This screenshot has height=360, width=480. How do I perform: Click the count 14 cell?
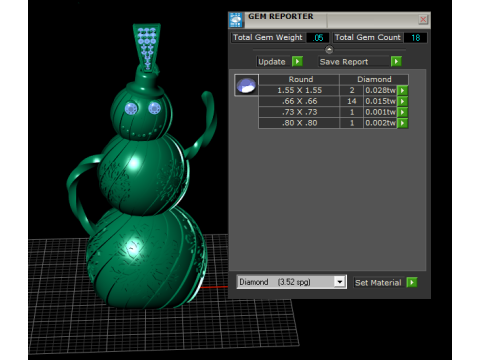pos(352,101)
